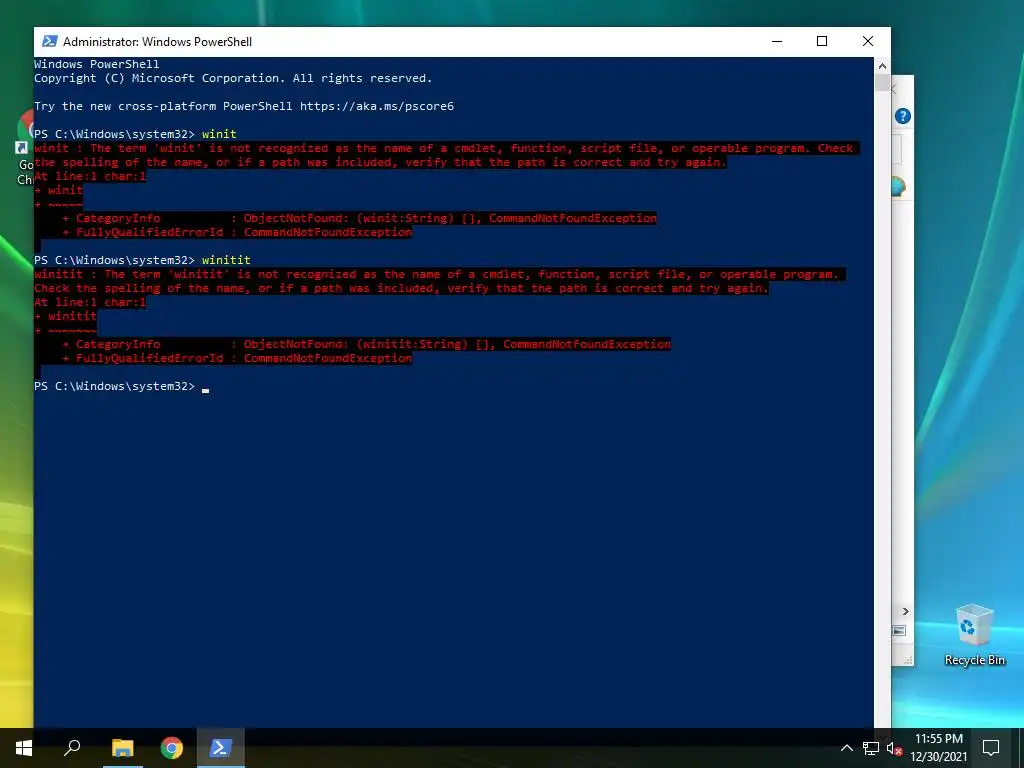Viewport: 1024px width, 768px height.
Task: Click the small picture icon in the background window
Action: [899, 631]
